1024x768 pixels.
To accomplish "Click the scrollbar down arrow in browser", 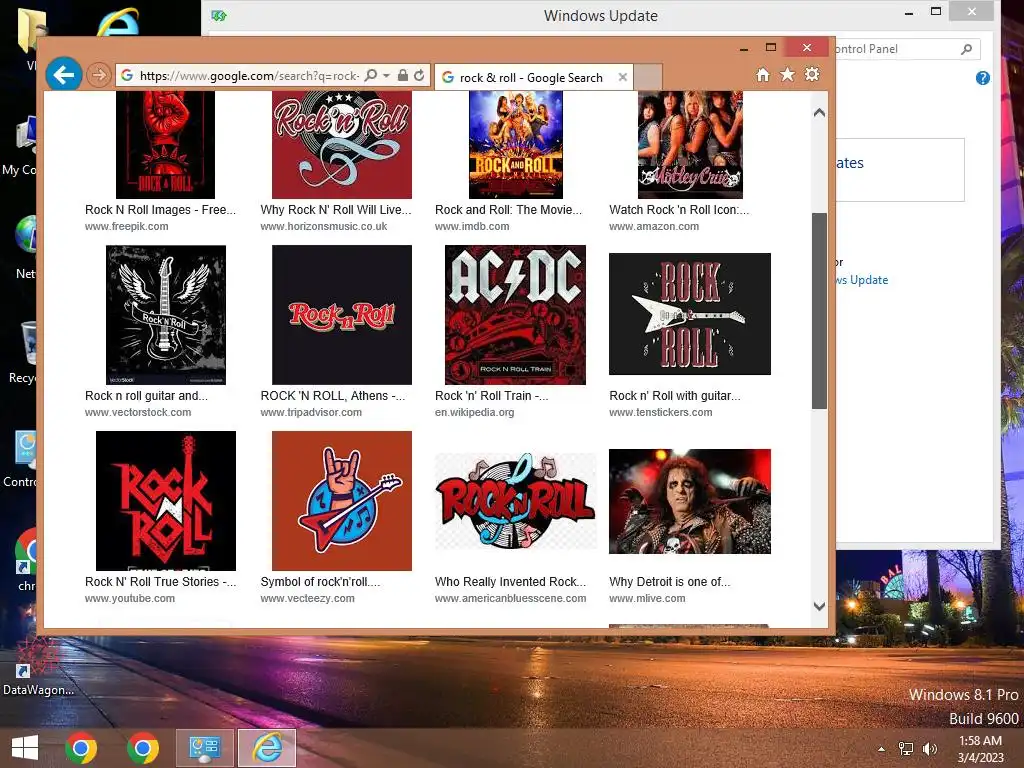I will click(820, 606).
